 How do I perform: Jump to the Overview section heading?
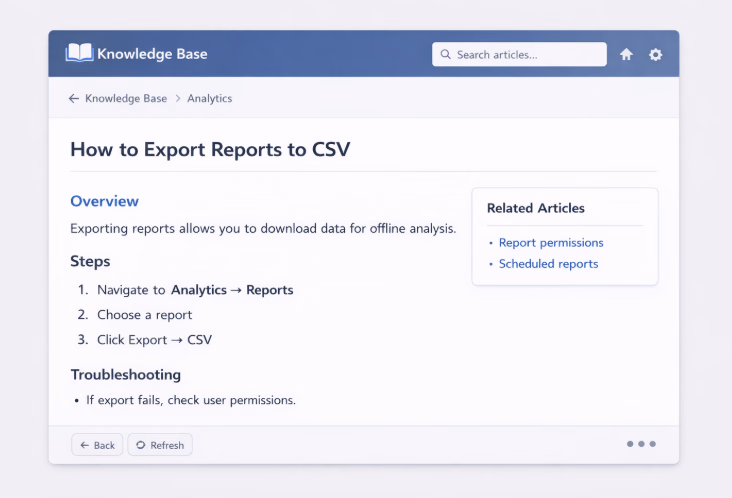tap(105, 201)
